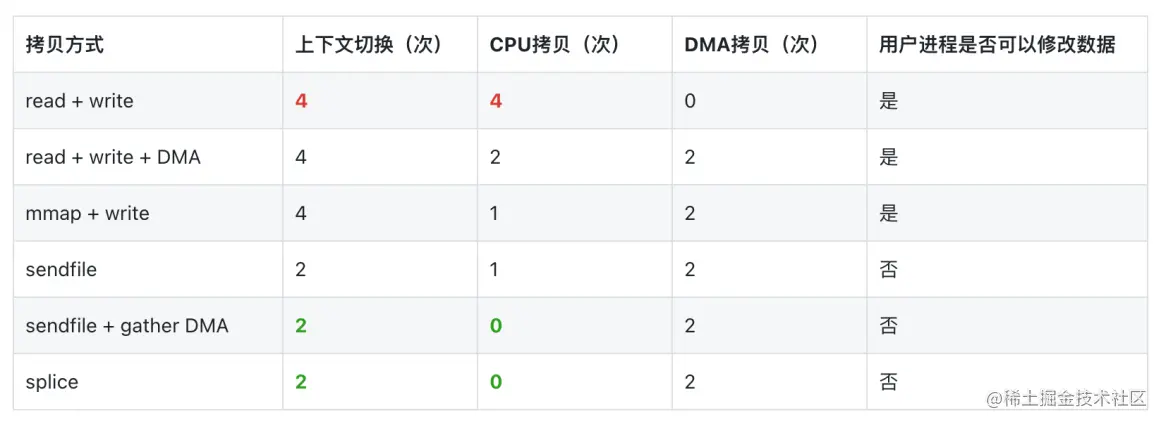Click the 'read + write' row label
The image size is (1161, 423).
point(79,101)
